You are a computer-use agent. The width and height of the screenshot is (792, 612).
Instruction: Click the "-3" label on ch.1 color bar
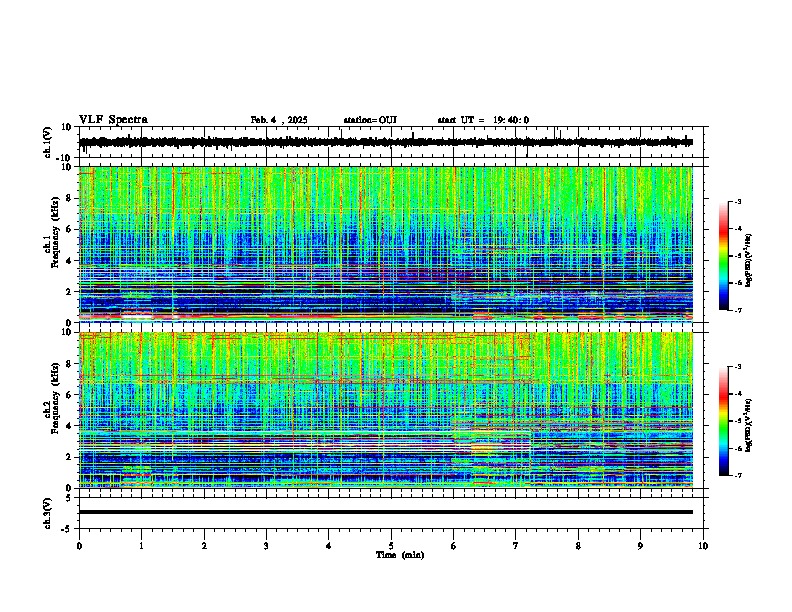(737, 202)
